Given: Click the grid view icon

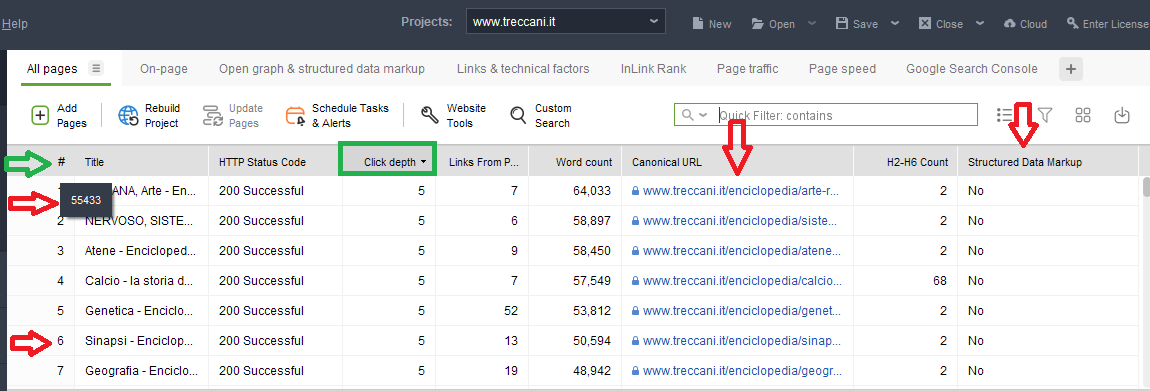Looking at the screenshot, I should pyautogui.click(x=1083, y=115).
